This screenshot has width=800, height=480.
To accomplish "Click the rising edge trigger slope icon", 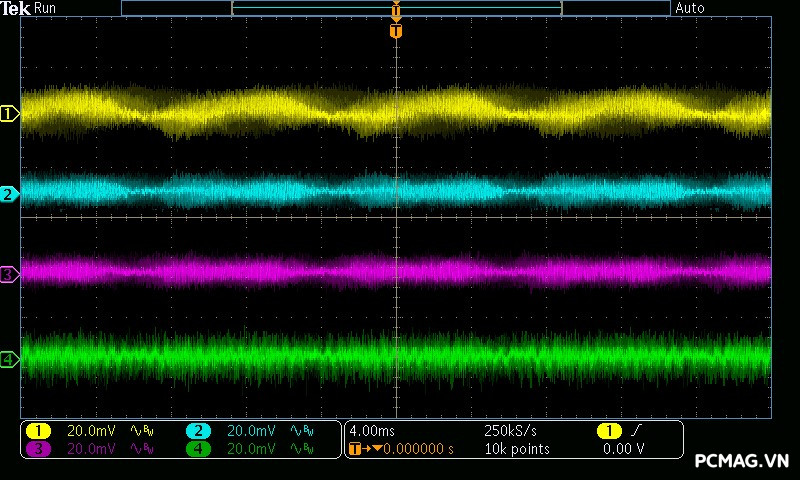I will [636, 431].
